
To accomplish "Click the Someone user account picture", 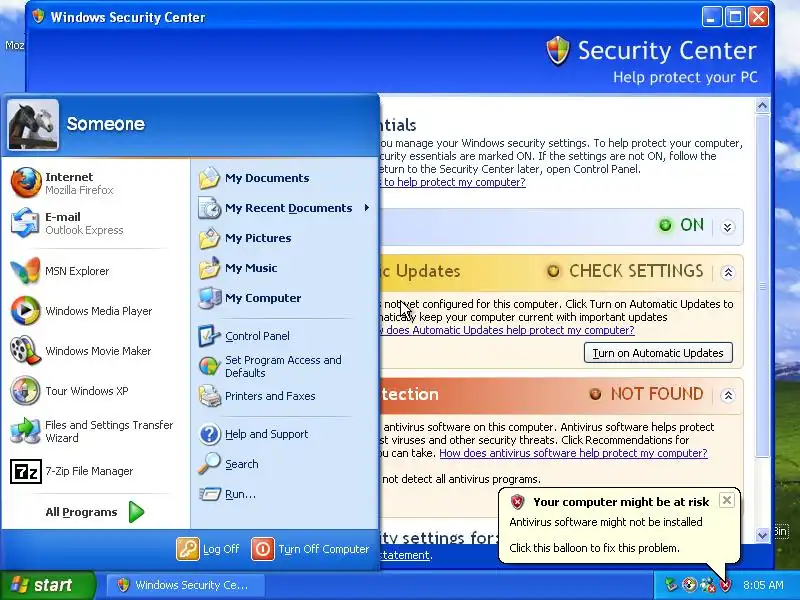I will pos(33,125).
